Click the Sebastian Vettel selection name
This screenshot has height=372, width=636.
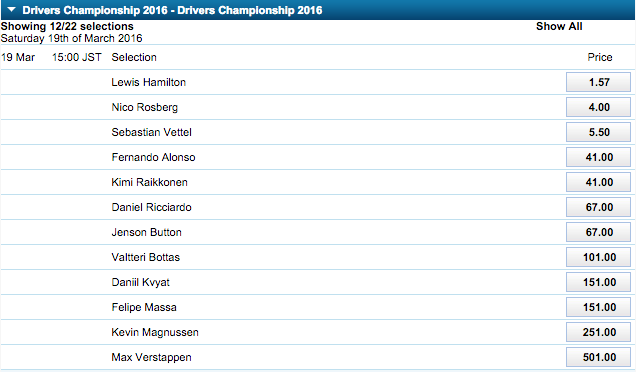pos(151,132)
